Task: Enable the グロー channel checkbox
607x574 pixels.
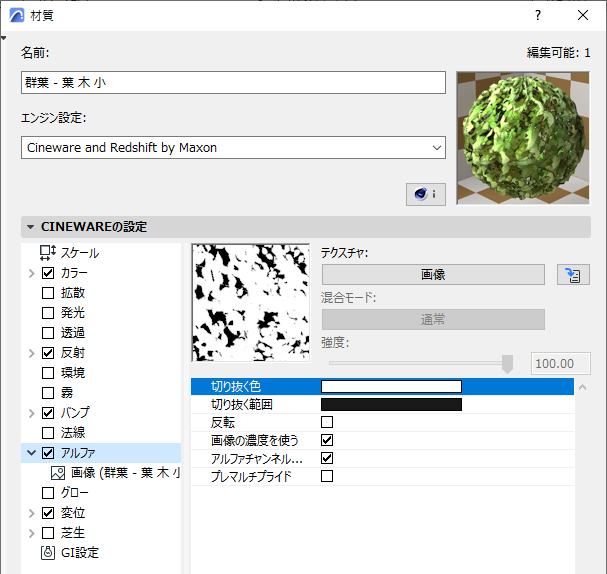Action: (48, 493)
